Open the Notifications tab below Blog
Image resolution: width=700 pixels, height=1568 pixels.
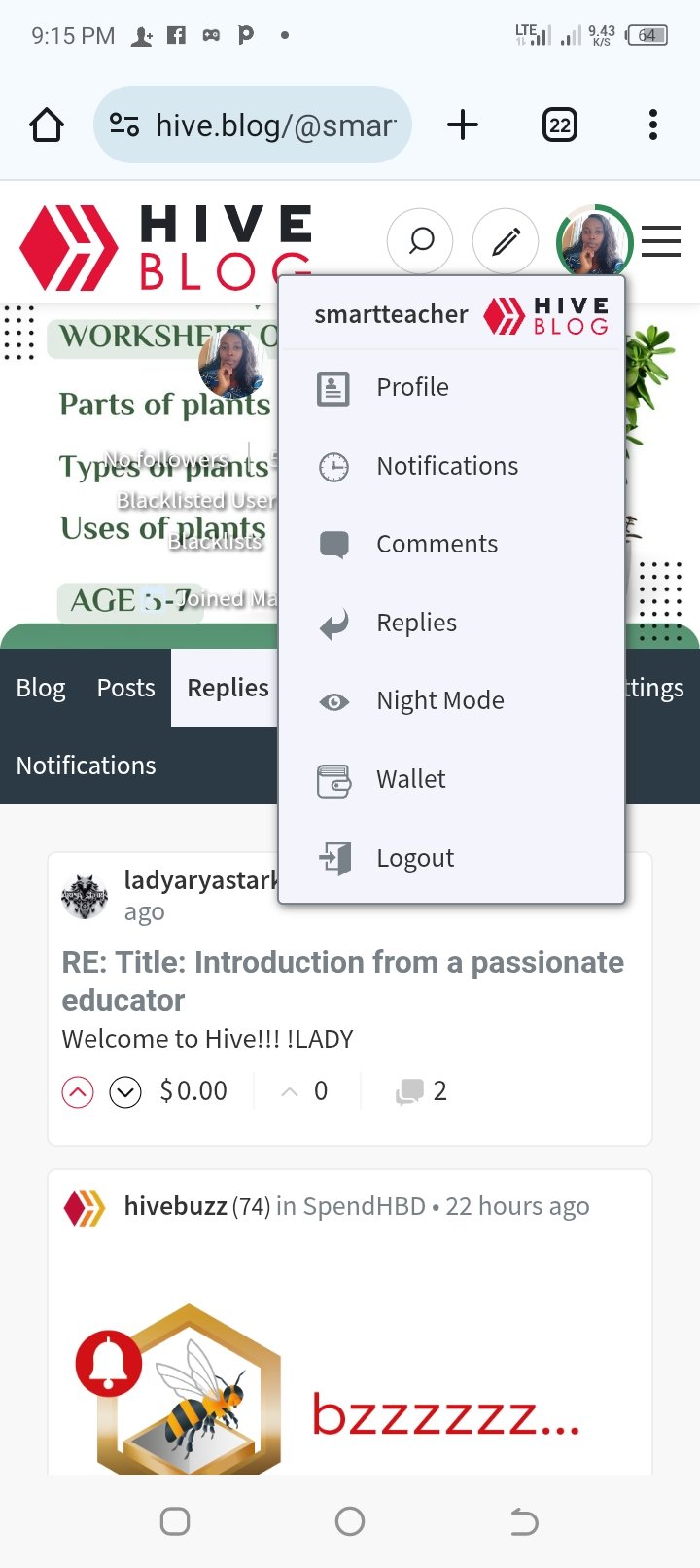pos(87,766)
